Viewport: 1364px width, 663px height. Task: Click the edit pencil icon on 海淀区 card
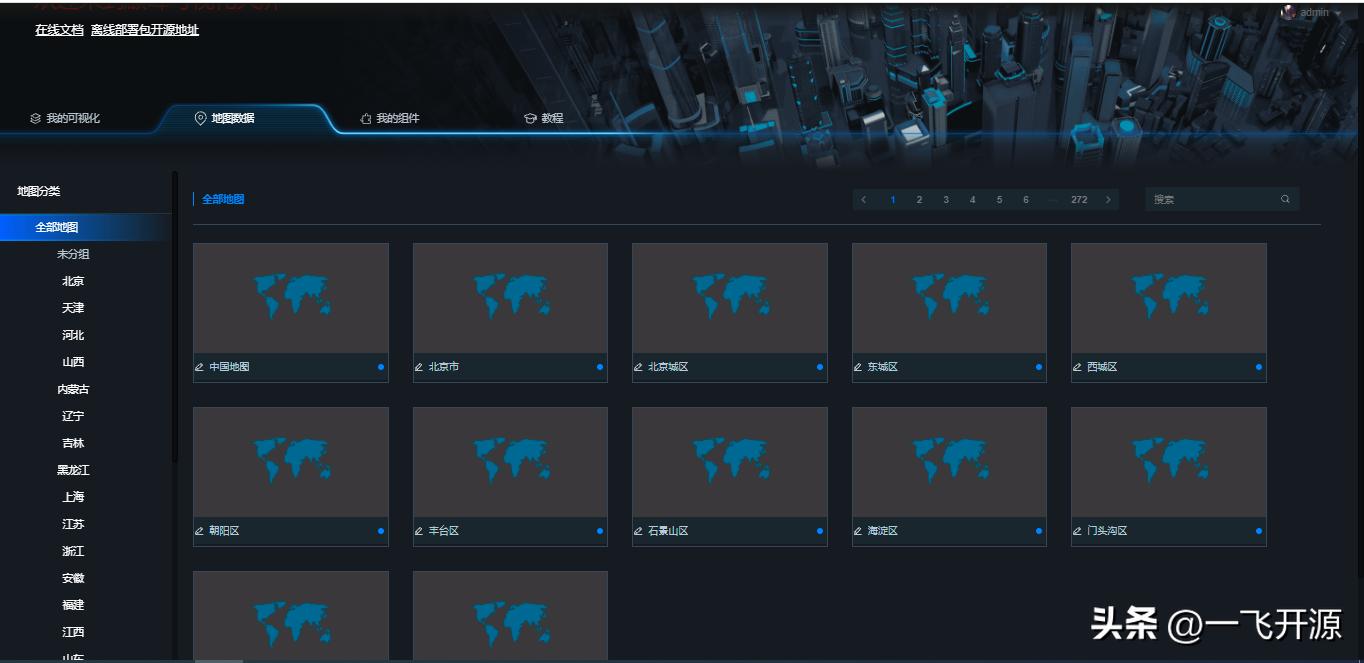[858, 531]
